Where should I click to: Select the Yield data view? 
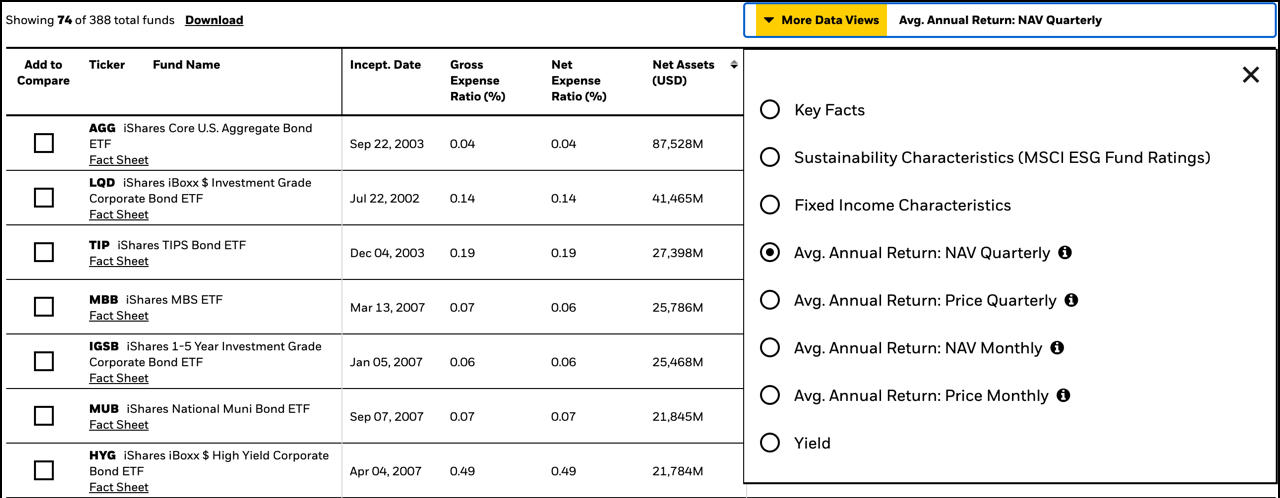click(770, 443)
